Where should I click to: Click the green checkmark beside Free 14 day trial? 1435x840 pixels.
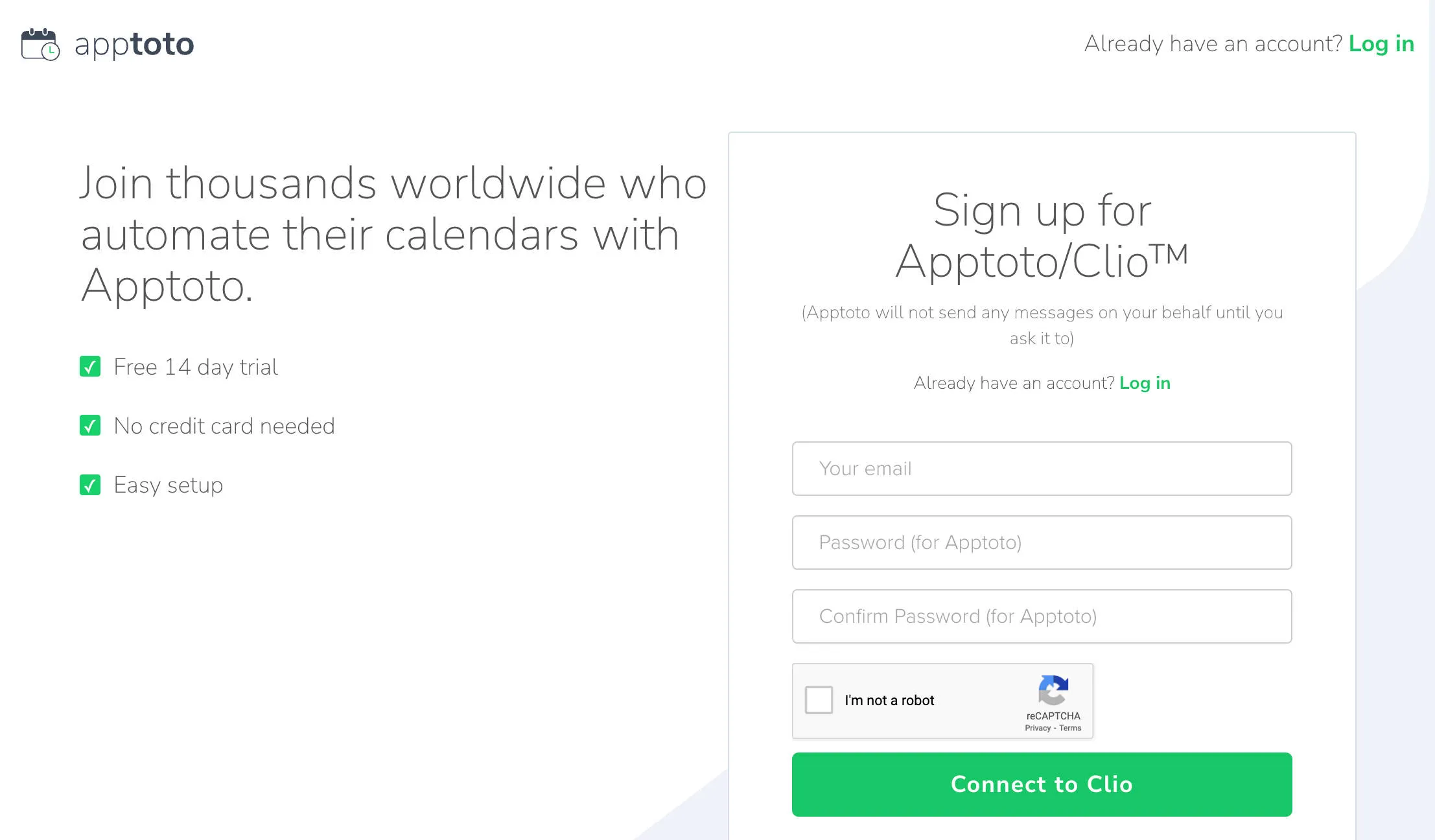pyautogui.click(x=91, y=366)
